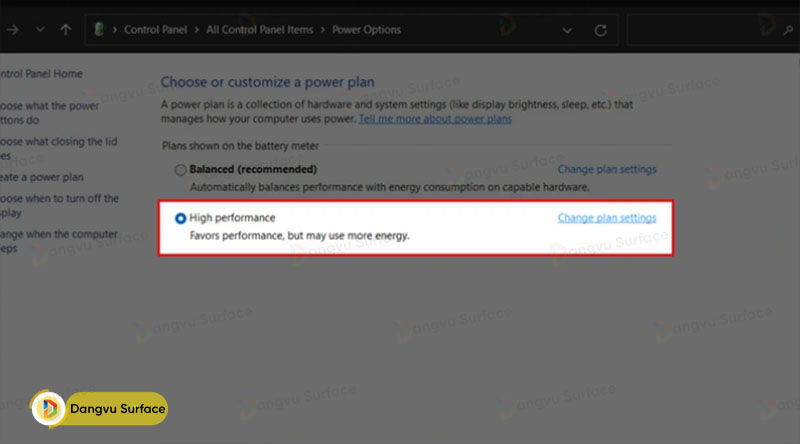Expand the address bar history dropdown
The height and width of the screenshot is (444, 800).
click(x=570, y=30)
